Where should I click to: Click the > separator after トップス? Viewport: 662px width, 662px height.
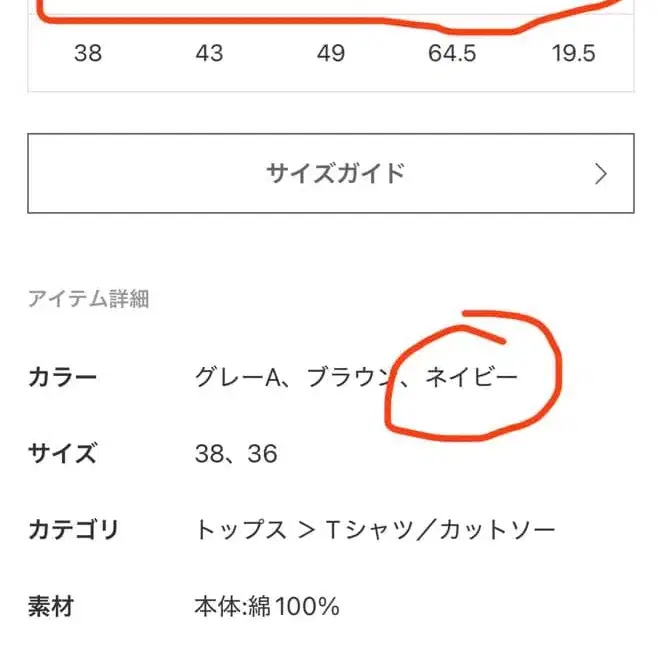[x=307, y=530]
